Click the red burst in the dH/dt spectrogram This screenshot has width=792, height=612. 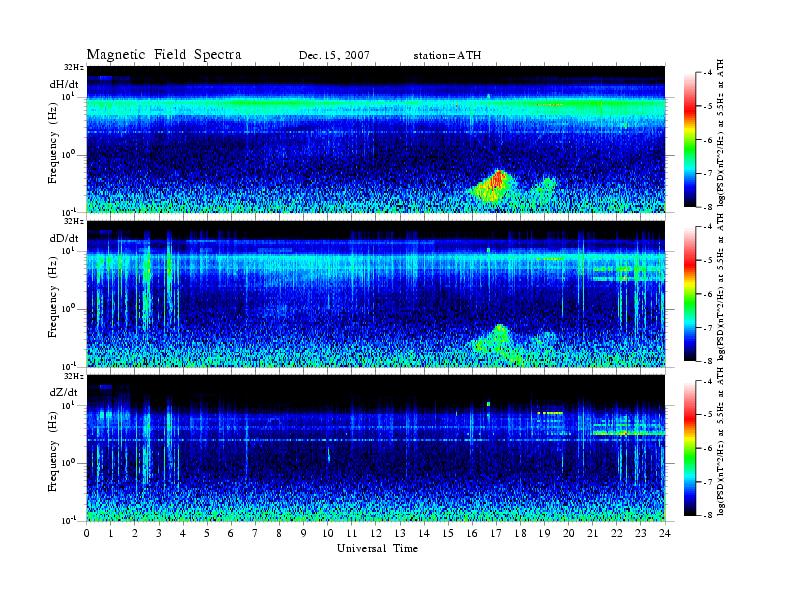[498, 179]
